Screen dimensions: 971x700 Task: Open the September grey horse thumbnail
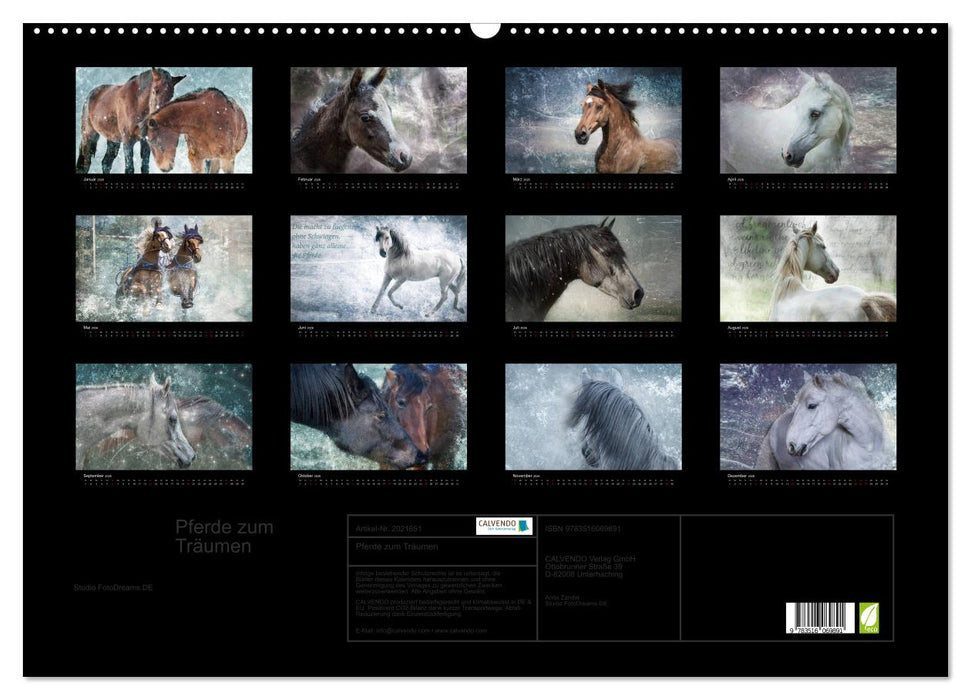click(x=164, y=416)
